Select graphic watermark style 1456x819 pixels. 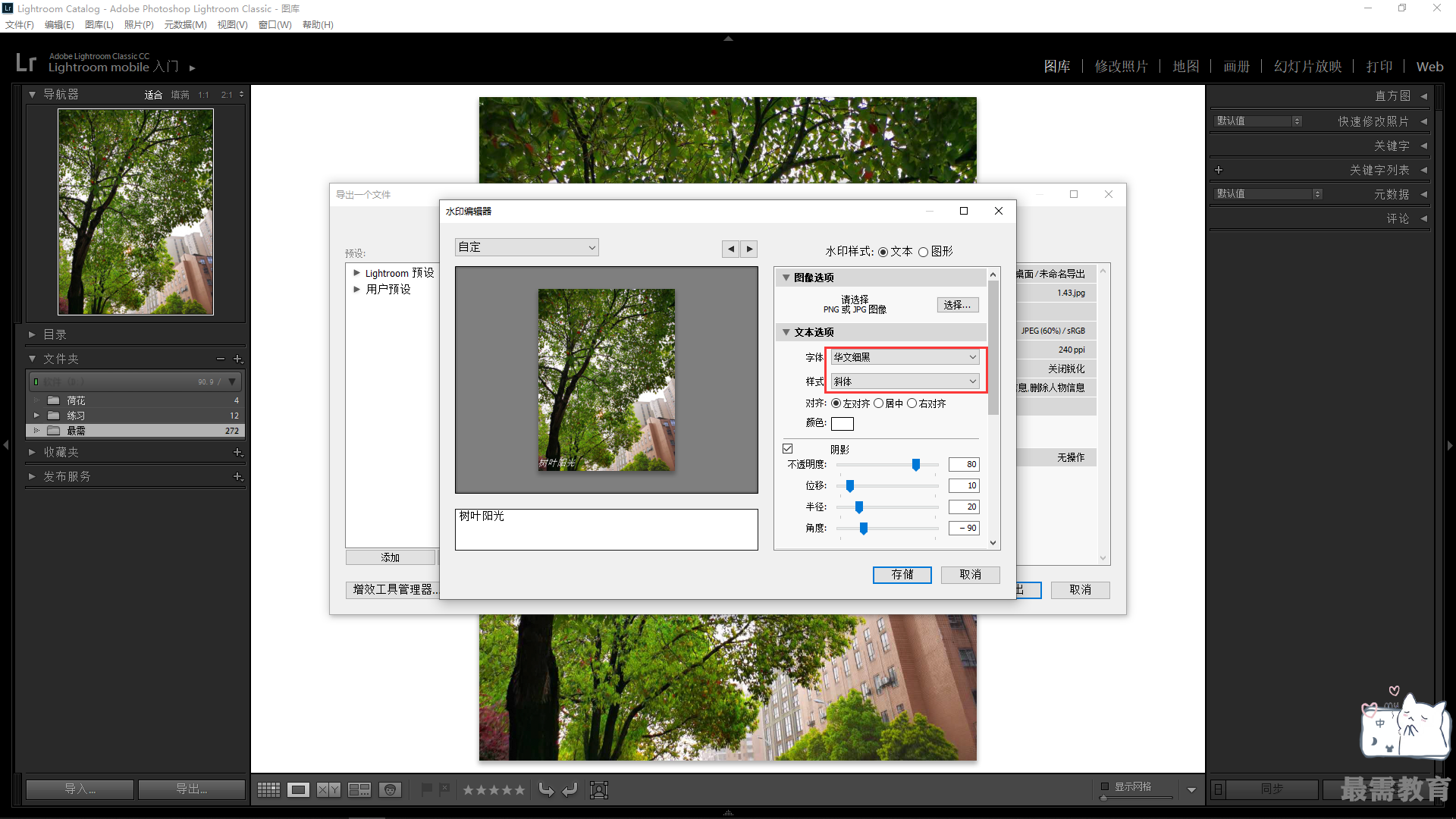(x=923, y=253)
